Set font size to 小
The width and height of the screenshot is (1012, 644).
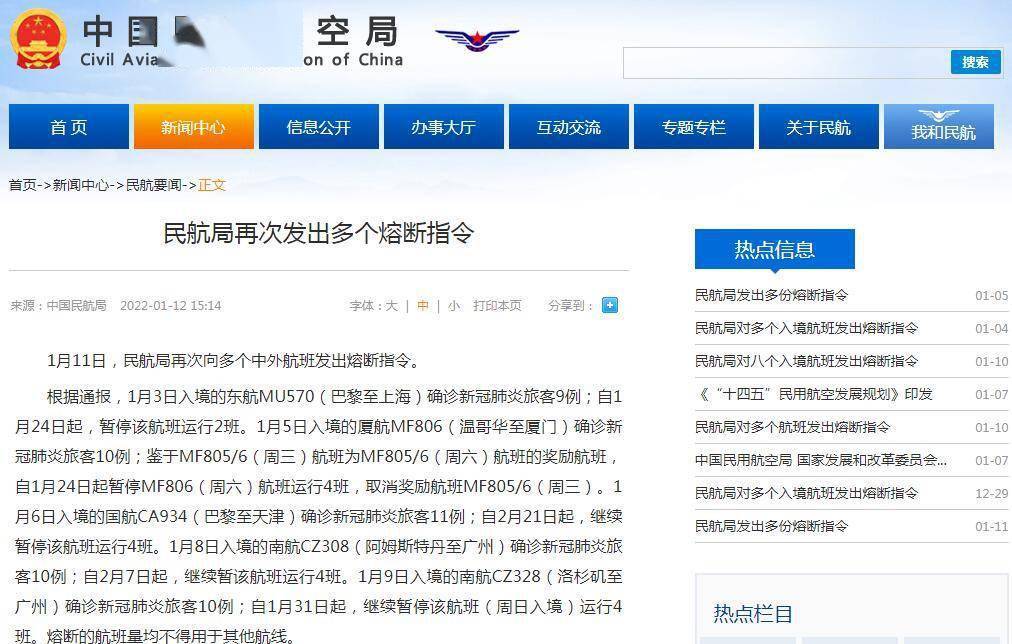[x=454, y=305]
